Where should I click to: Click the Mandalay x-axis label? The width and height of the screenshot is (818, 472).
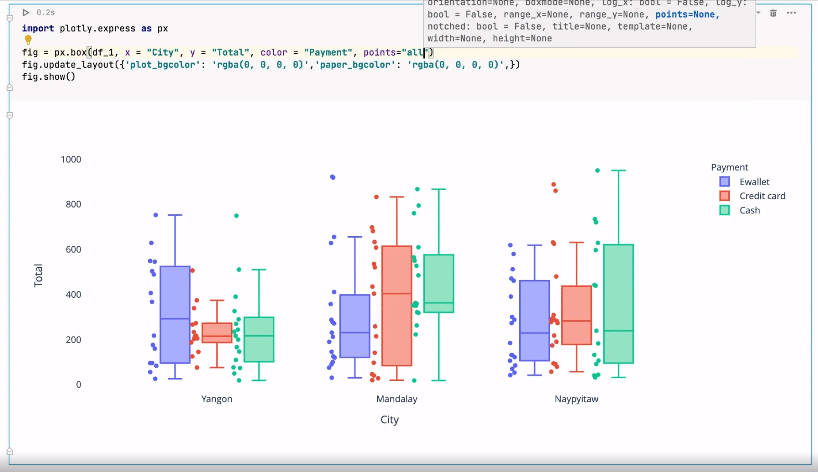click(x=397, y=398)
